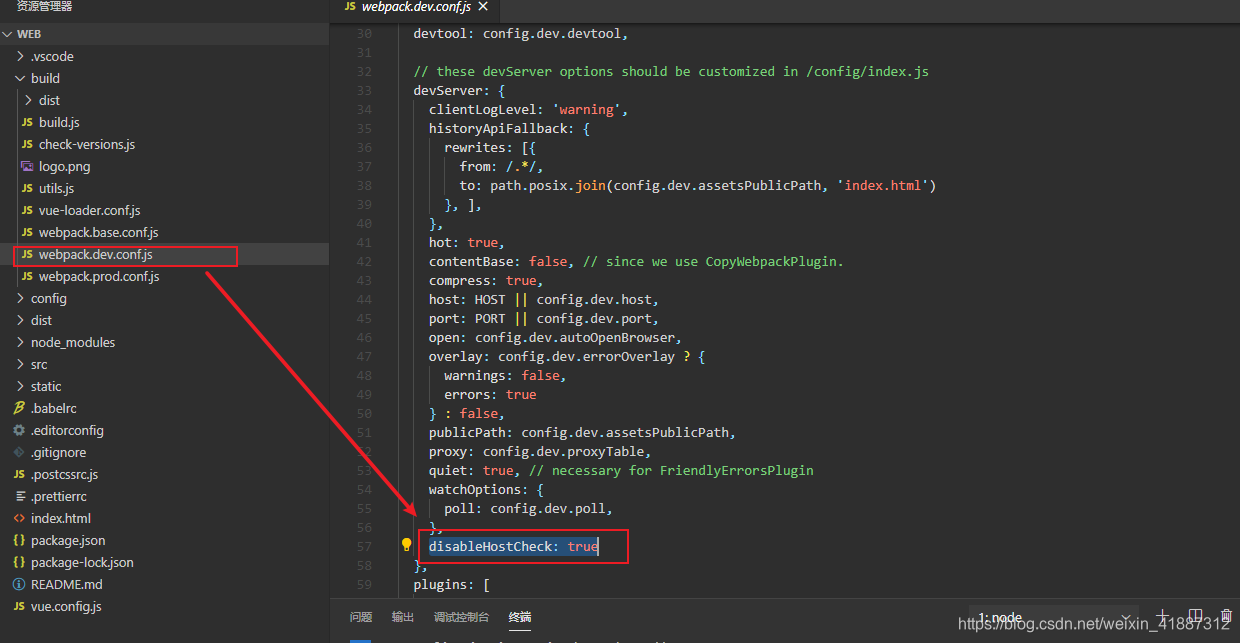
Task: Open a new terminal with the plus icon
Action: (1163, 617)
